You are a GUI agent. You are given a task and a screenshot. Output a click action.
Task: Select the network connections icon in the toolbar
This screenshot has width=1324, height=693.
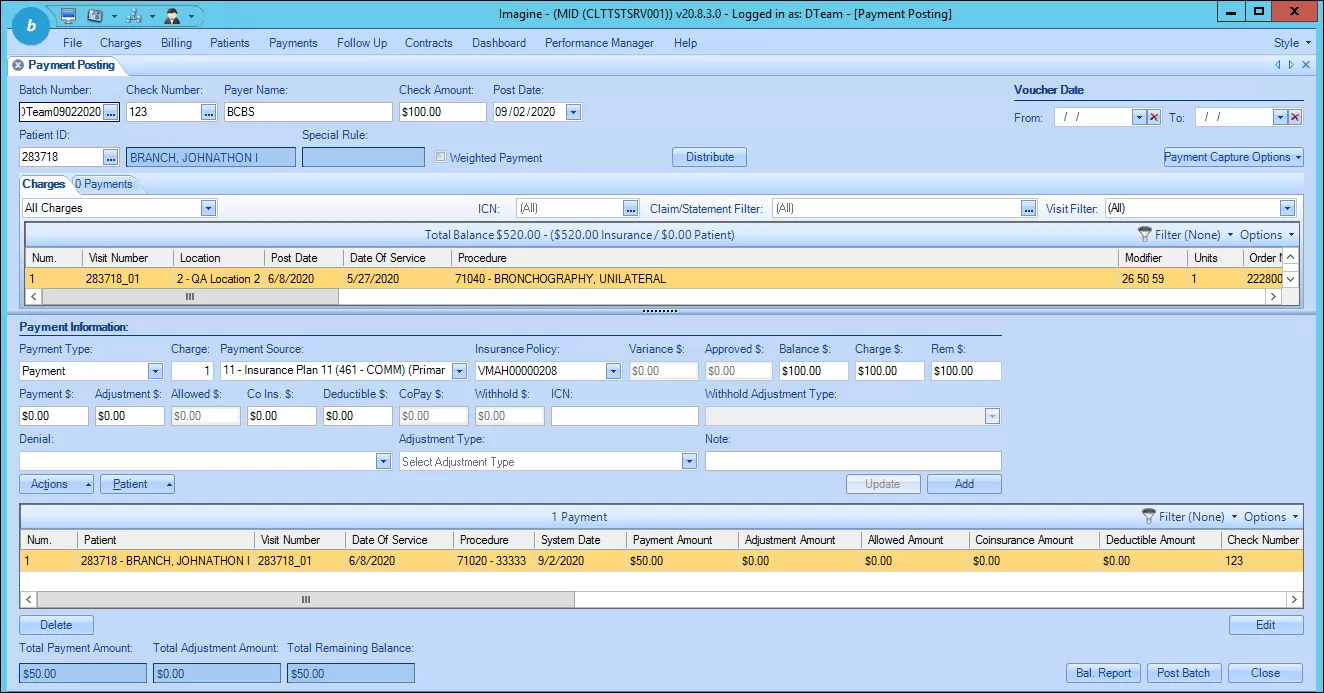[x=133, y=15]
